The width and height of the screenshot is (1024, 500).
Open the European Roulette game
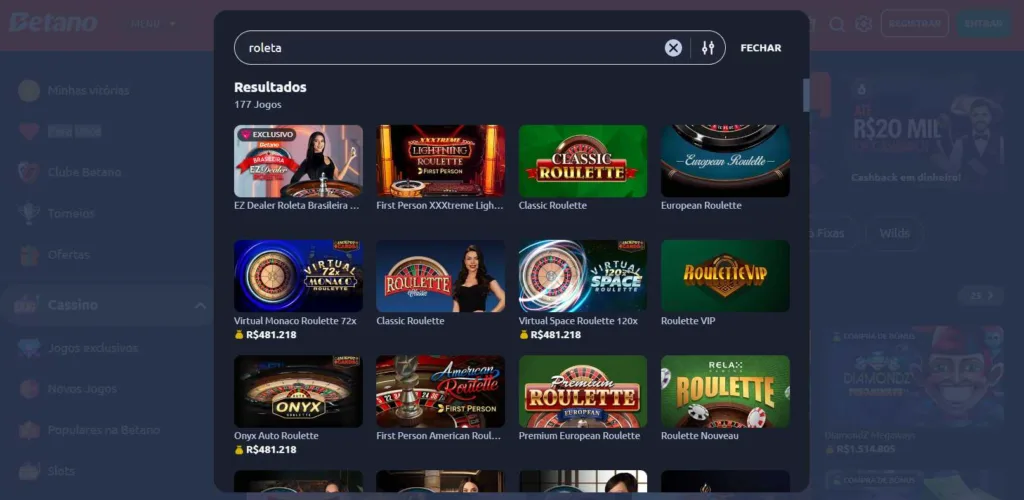pyautogui.click(x=725, y=161)
